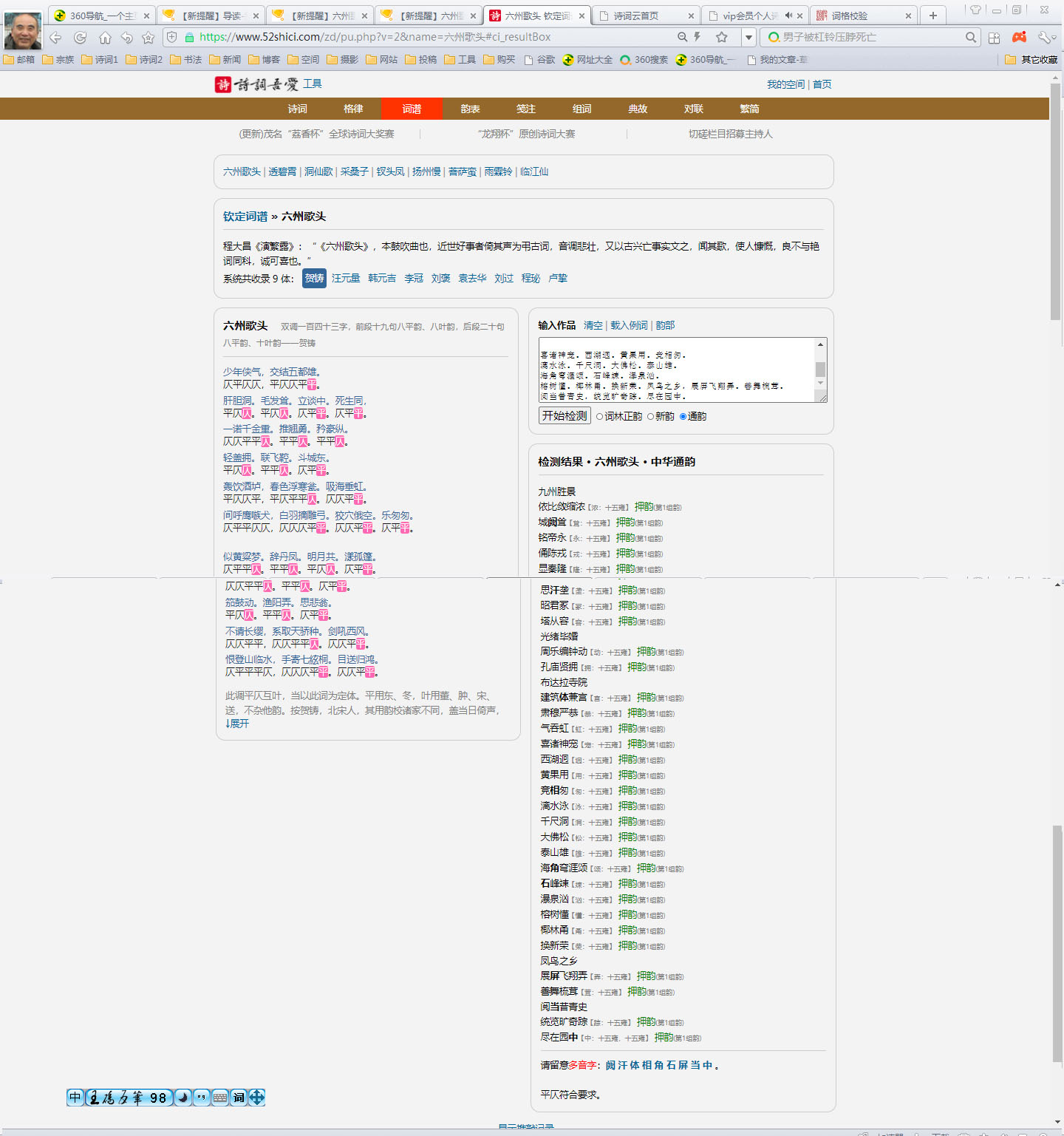
Task: Toggle the IME half-moon full/half width button
Action: (x=183, y=1097)
